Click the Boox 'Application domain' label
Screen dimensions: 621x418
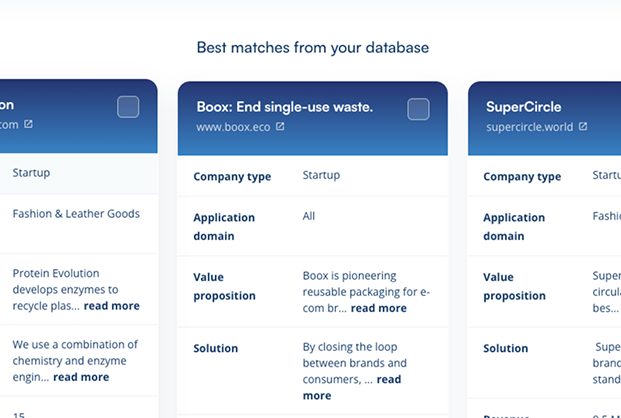(x=224, y=227)
